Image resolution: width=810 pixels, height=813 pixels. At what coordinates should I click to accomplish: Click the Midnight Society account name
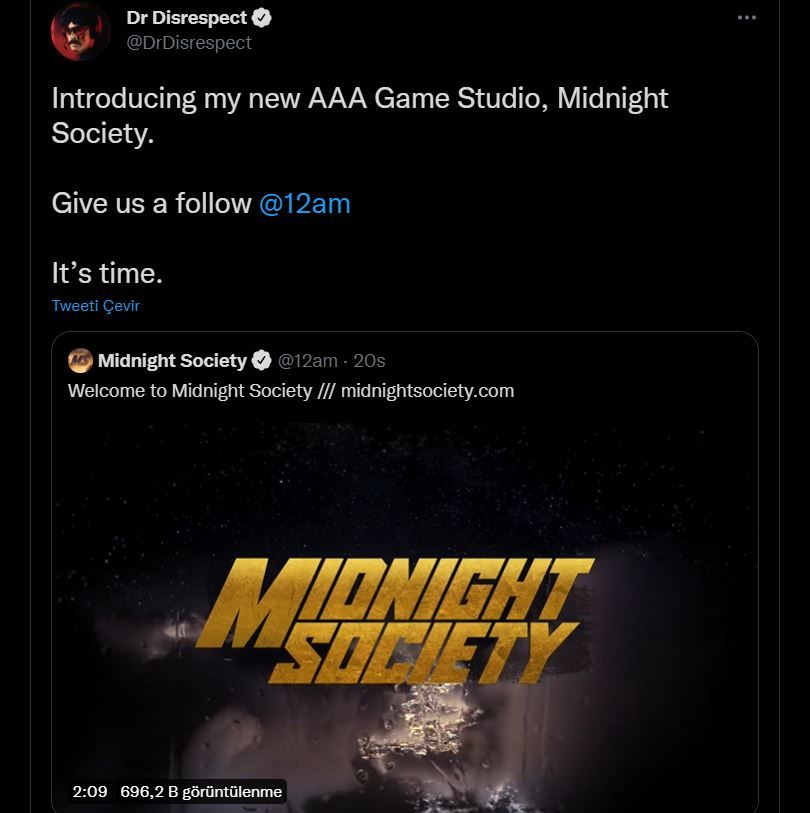[172, 360]
